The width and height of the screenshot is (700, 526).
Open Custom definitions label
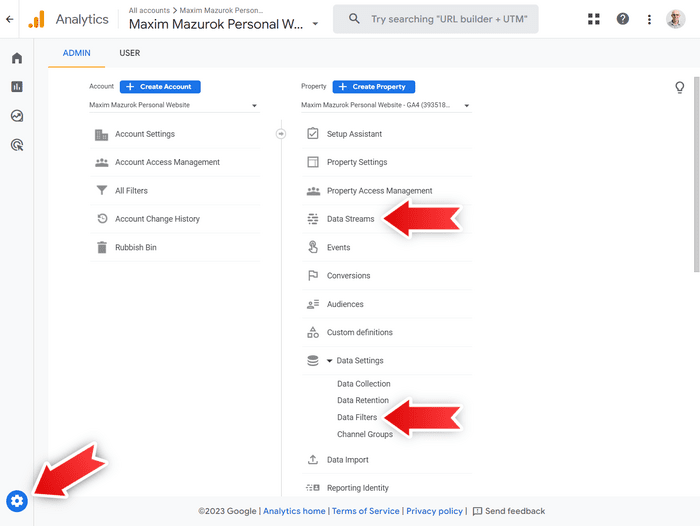[x=359, y=332]
